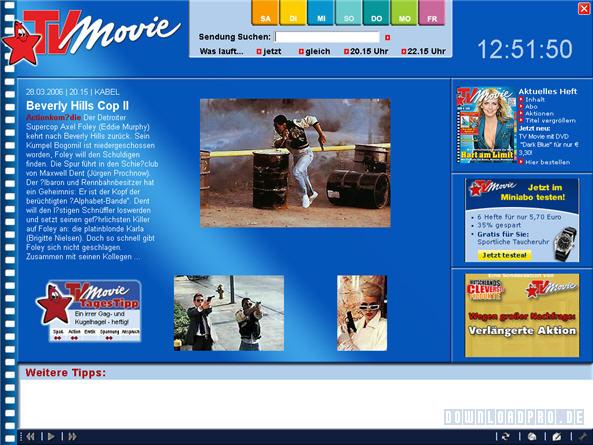The width and height of the screenshot is (593, 445).
Task: Click the 'Weitere Tipps:' heading
Action: coord(65,373)
